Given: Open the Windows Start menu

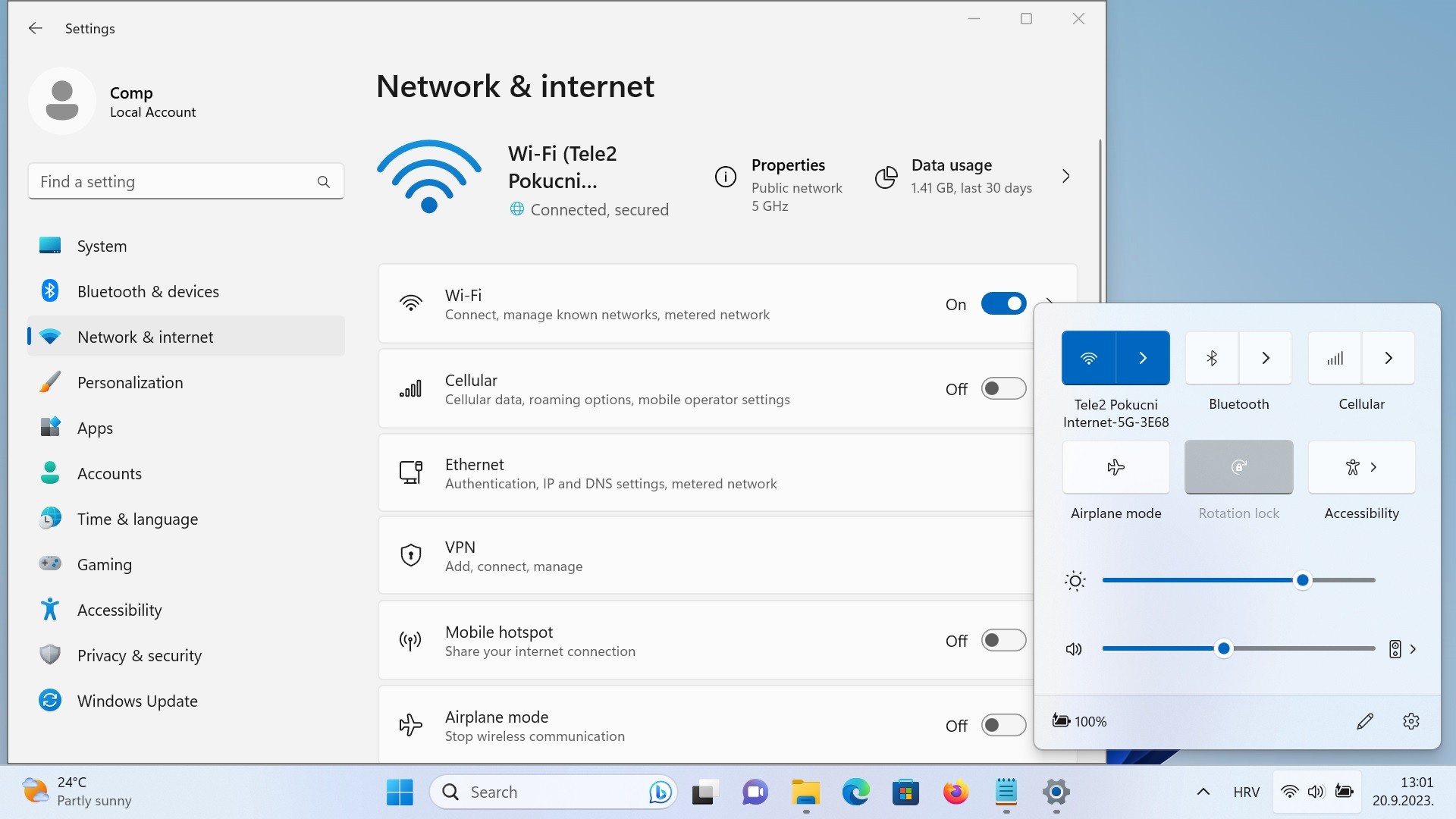Looking at the screenshot, I should (400, 792).
